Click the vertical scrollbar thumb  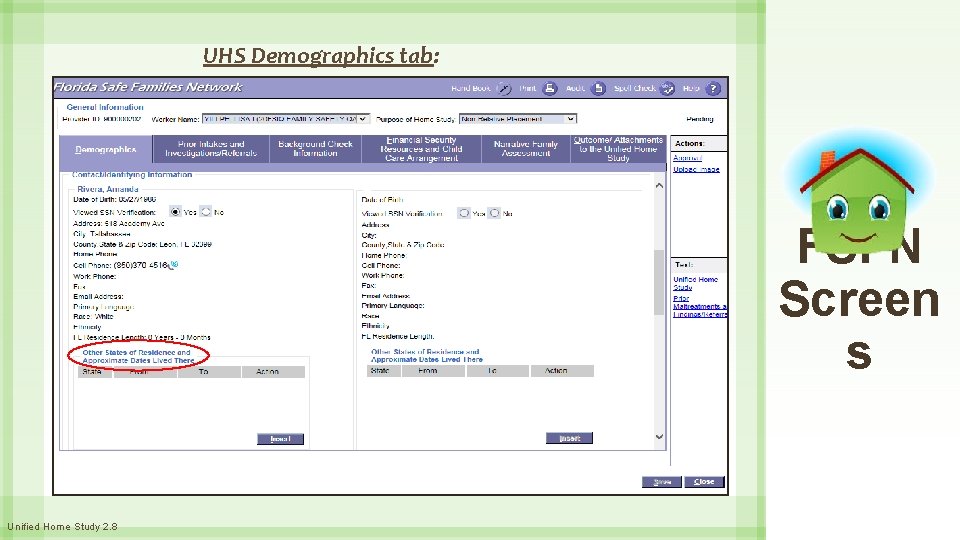click(659, 282)
